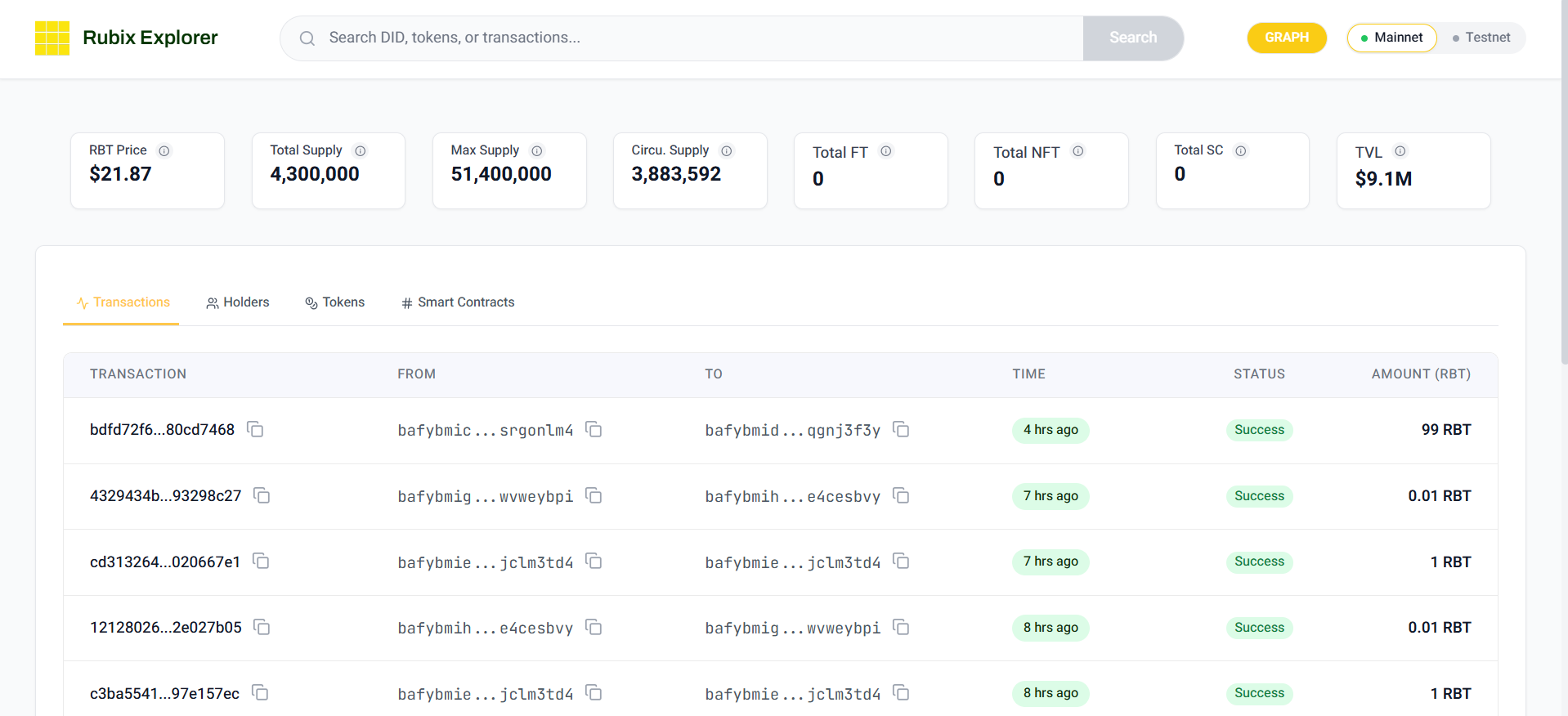The width and height of the screenshot is (1568, 716).
Task: Click info icon next to Circu. Supply
Action: [727, 151]
